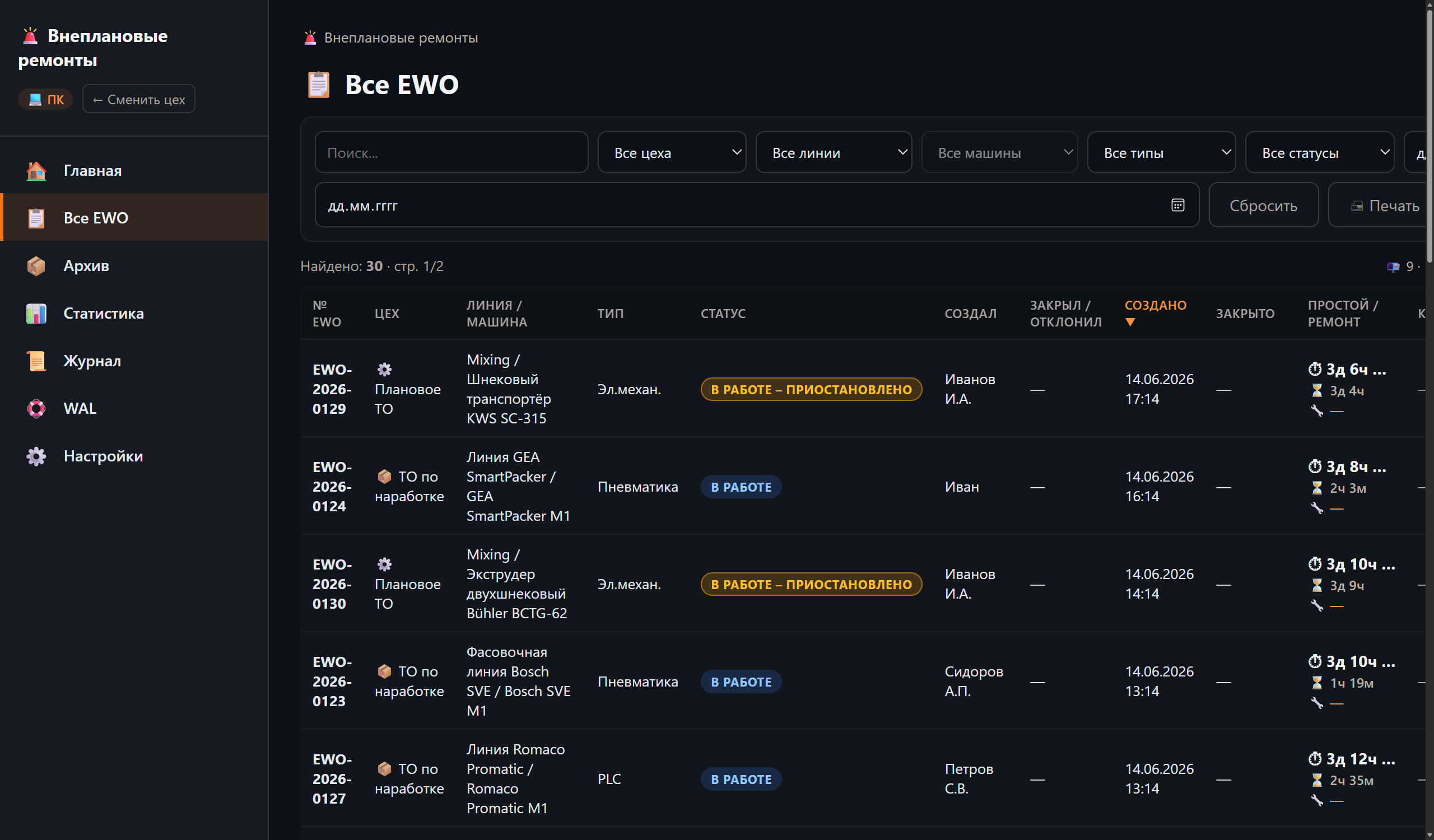Click the hourglass icon next to 3д 9ч
This screenshot has height=840, width=1434.
coord(1317,586)
